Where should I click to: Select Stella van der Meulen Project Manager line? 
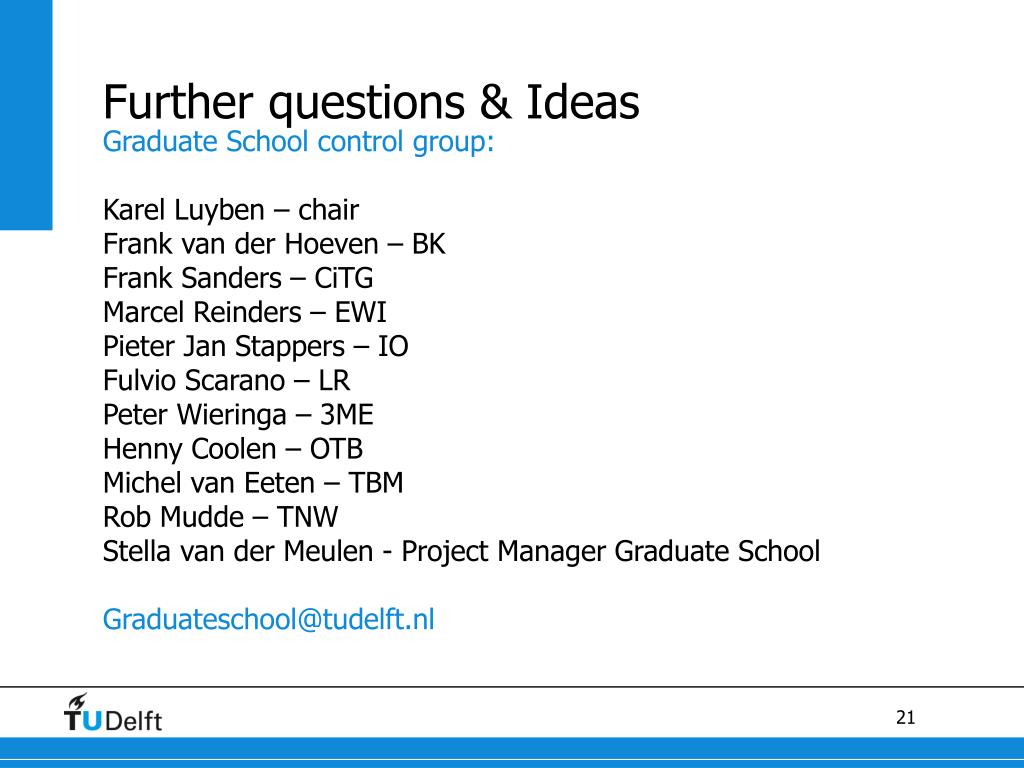(x=461, y=552)
